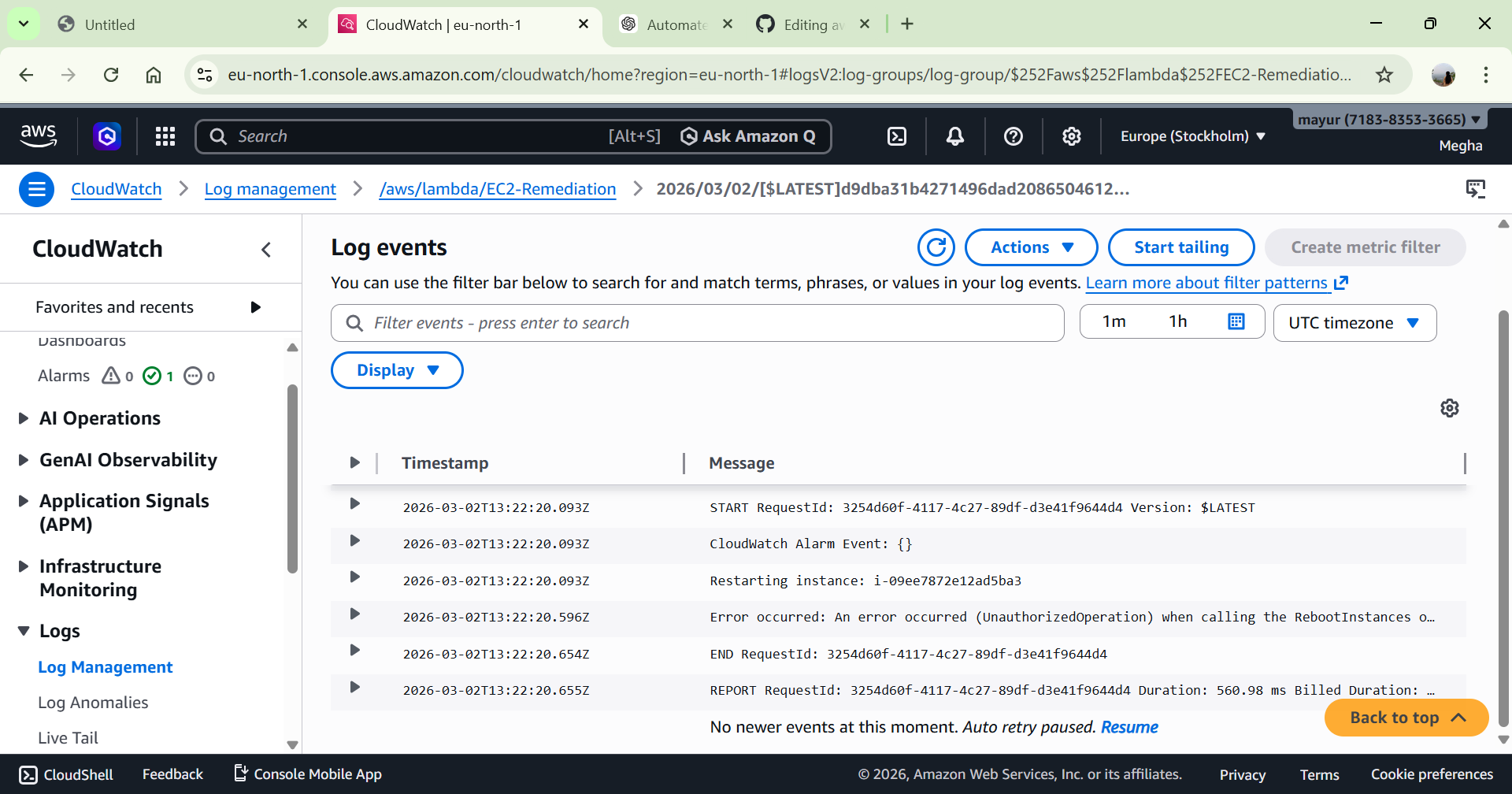
Task: Expand the REPORT RequestId log row
Action: (355, 687)
